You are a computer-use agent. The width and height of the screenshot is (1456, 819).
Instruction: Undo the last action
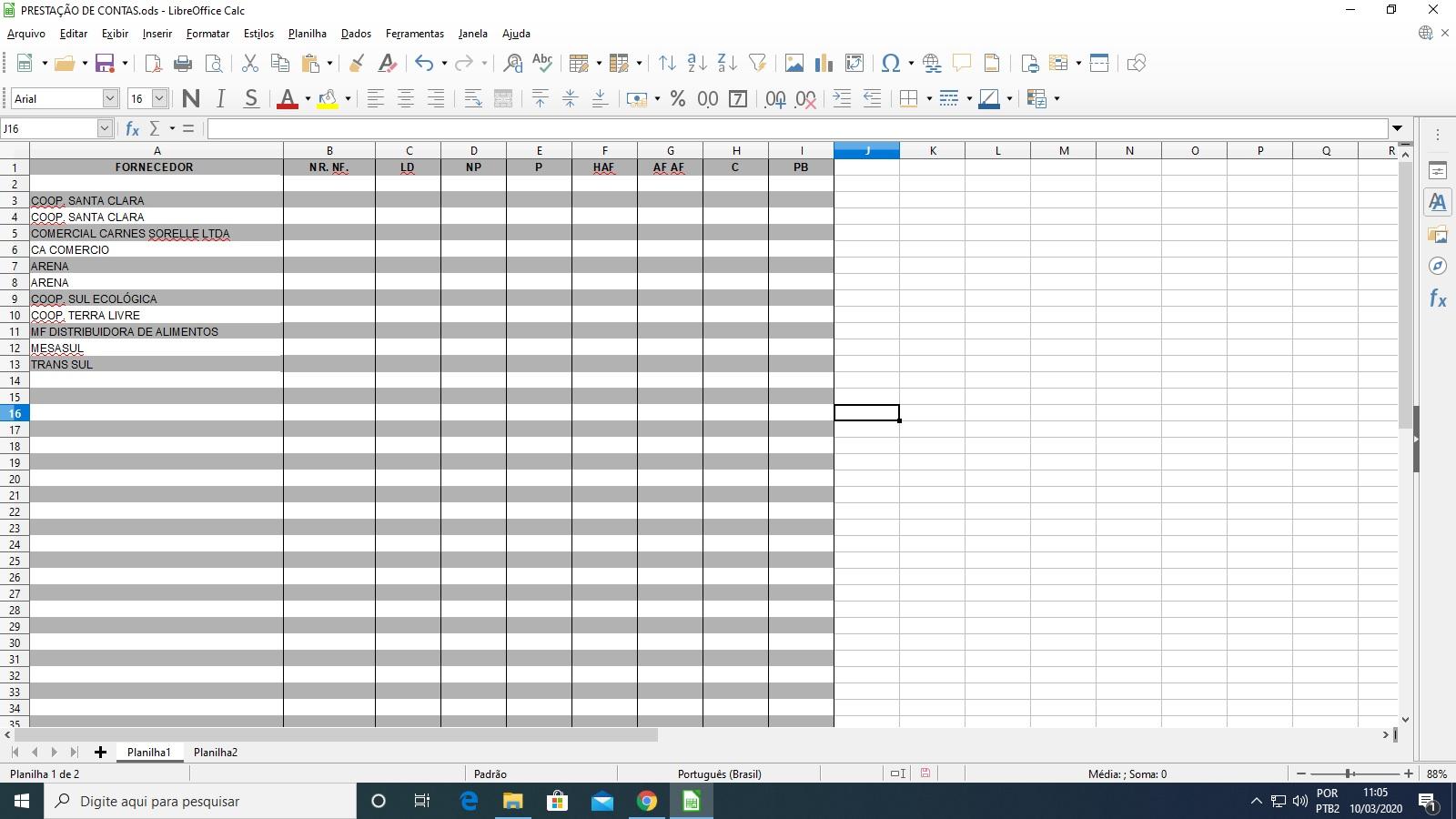coord(424,63)
